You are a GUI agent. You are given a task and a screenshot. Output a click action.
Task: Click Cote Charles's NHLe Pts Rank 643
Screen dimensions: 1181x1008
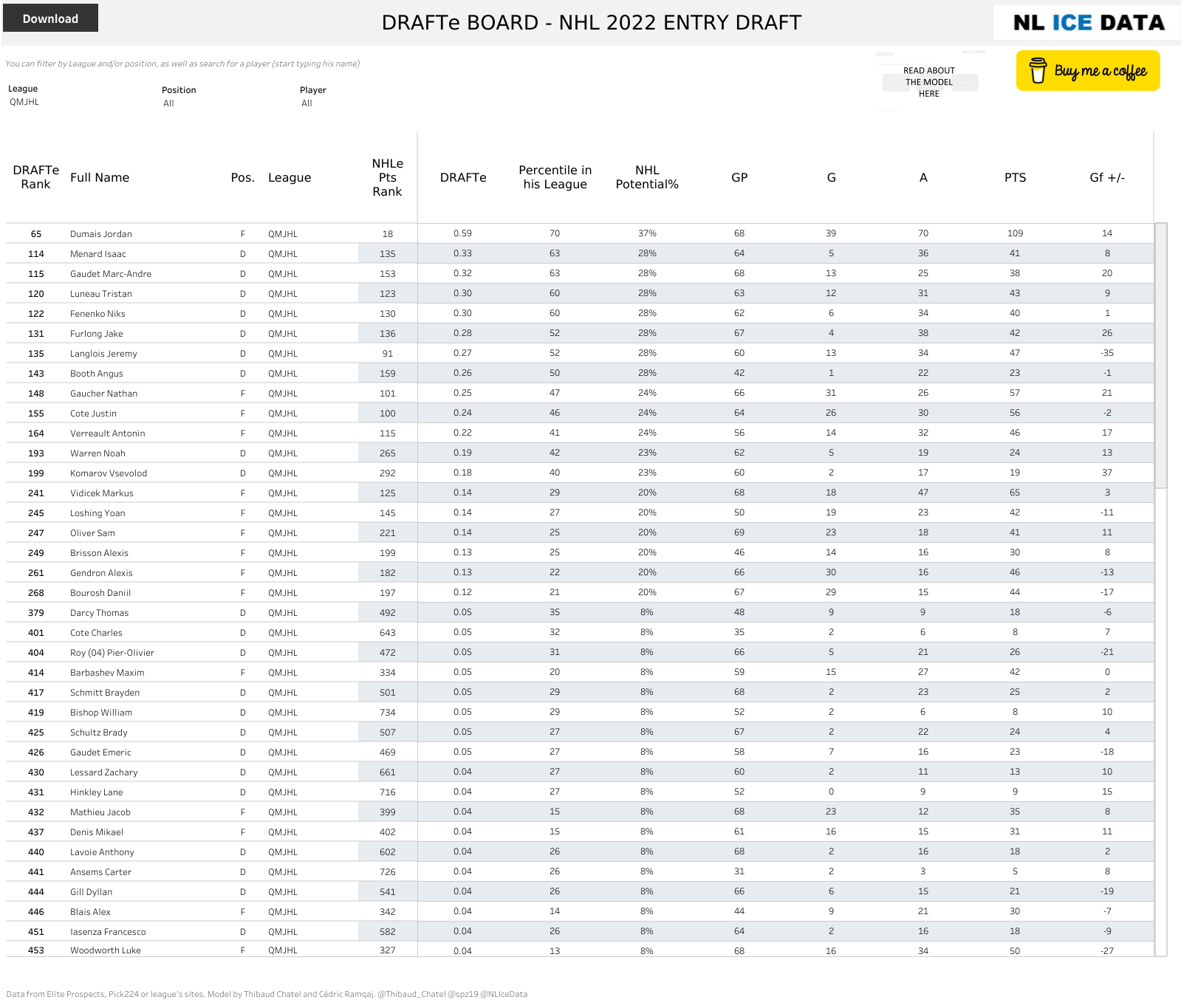click(x=388, y=633)
